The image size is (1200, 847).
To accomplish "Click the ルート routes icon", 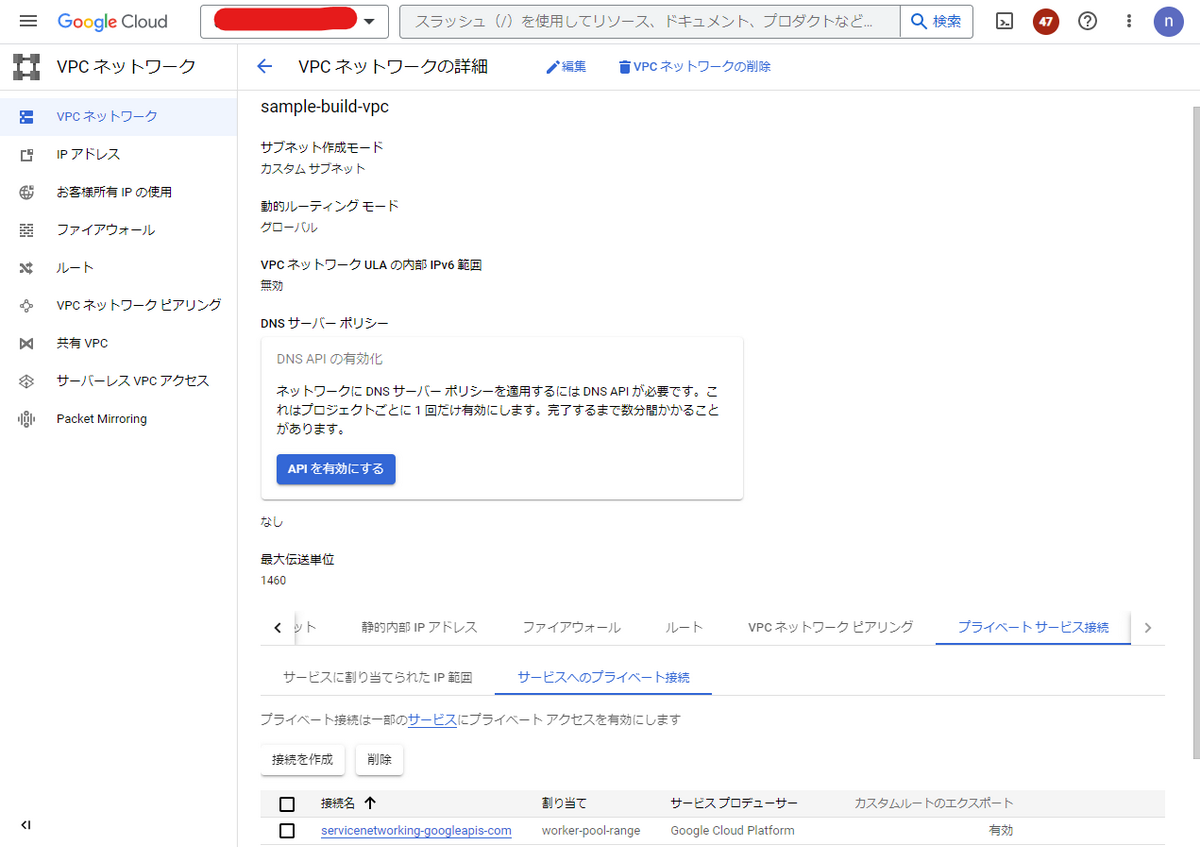I will [x=26, y=268].
